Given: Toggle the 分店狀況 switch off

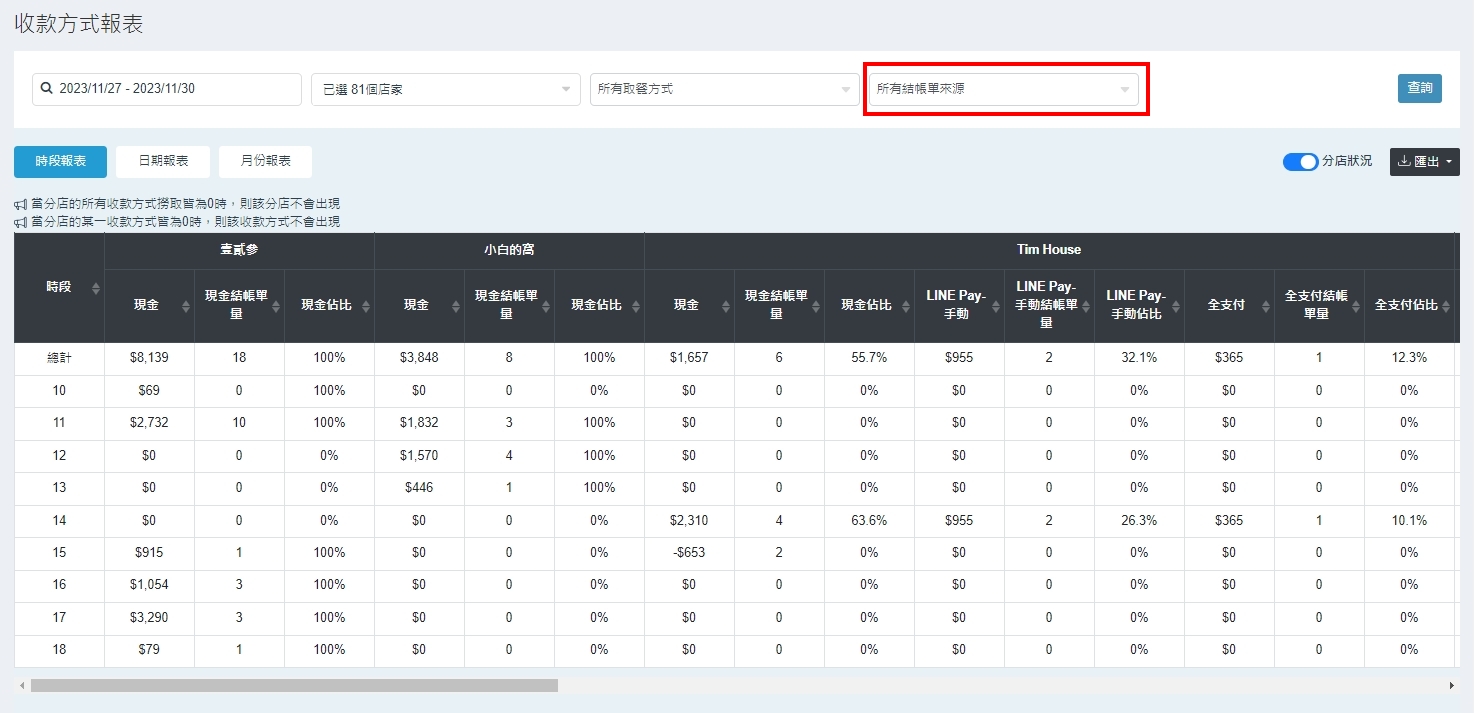Looking at the screenshot, I should [1300, 162].
